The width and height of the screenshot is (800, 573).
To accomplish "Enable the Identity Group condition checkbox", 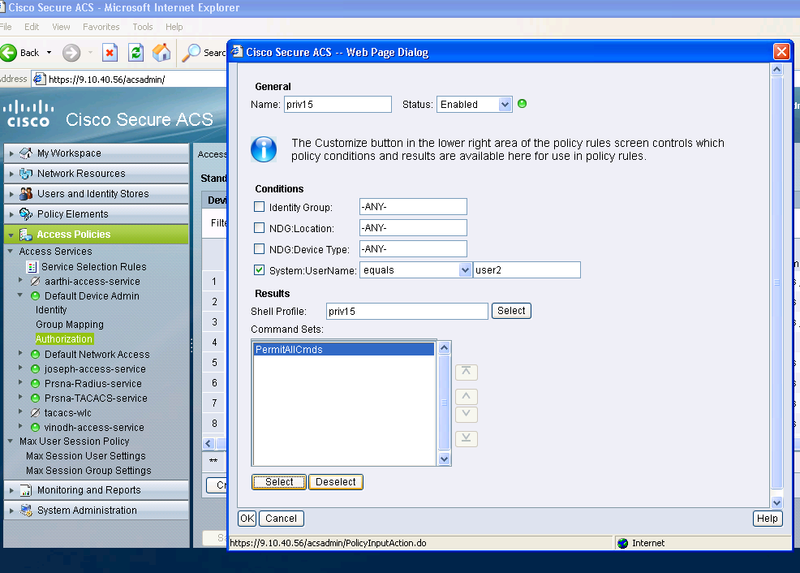I will [x=260, y=207].
